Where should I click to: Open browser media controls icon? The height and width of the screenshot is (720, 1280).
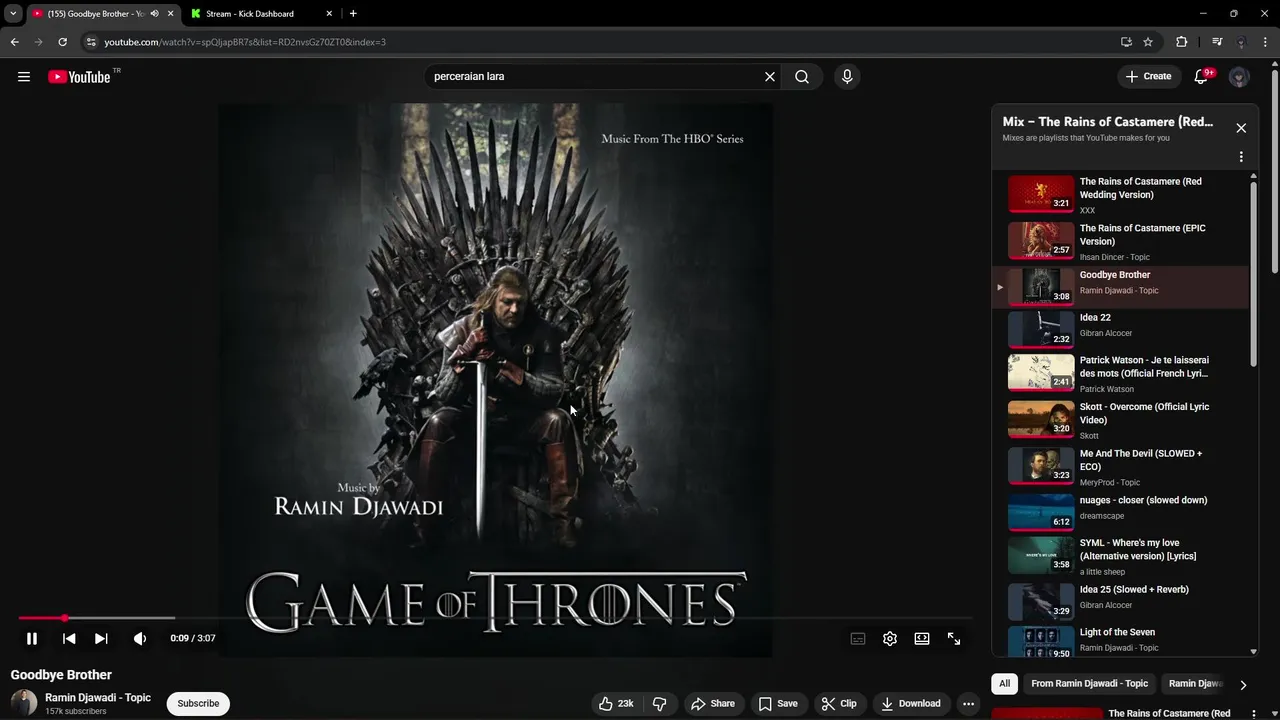click(1217, 42)
